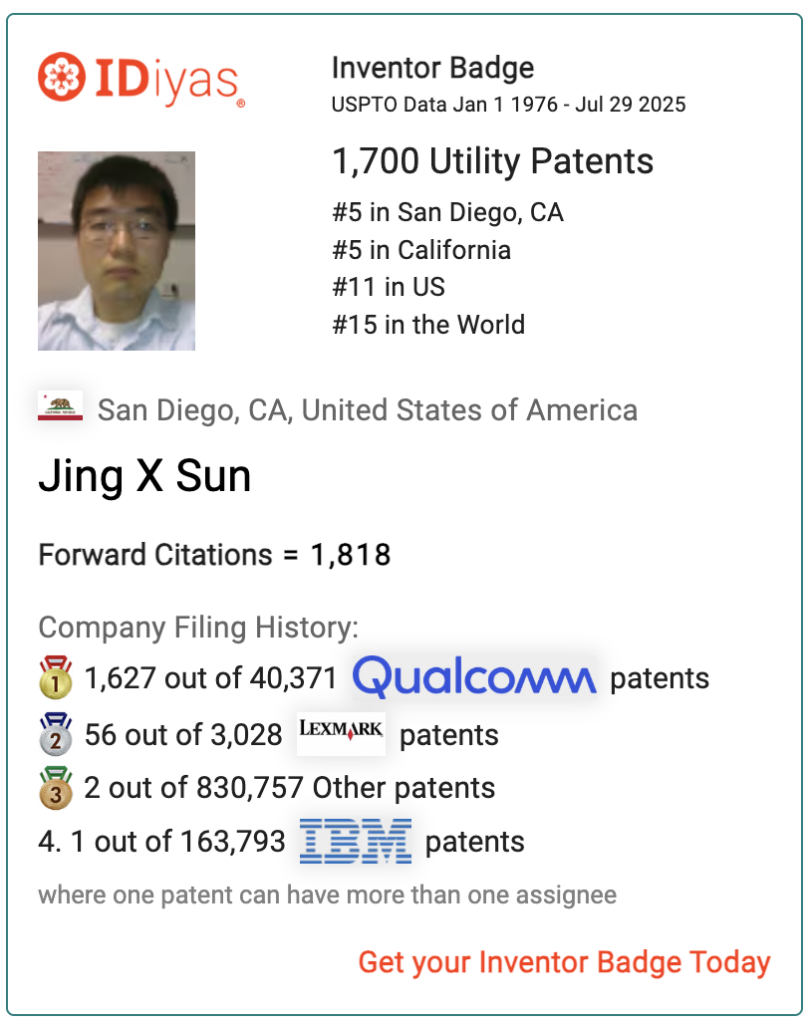
Task: Click the #5 in San Diego ranking
Action: pyautogui.click(x=448, y=213)
